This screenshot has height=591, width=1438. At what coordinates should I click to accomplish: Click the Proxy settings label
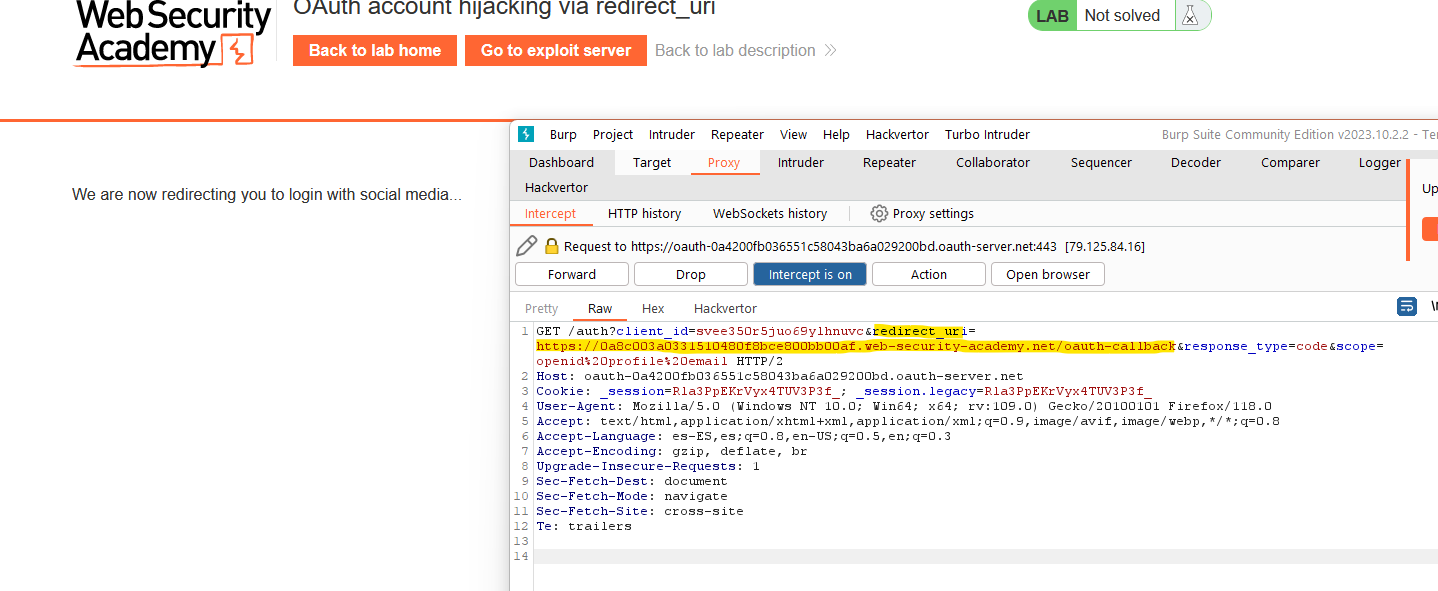tap(933, 213)
